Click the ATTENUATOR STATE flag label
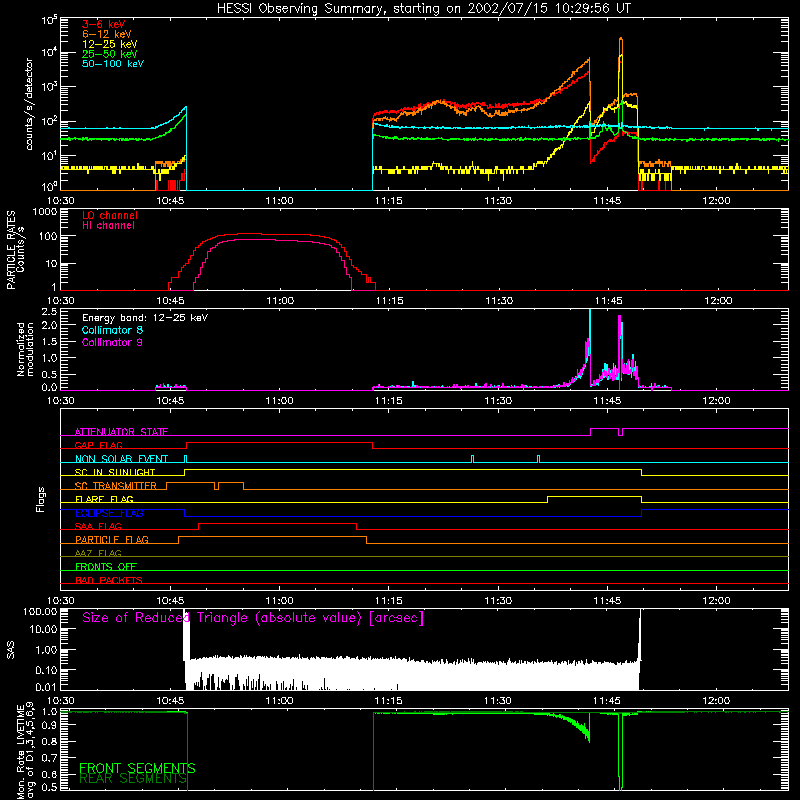The width and height of the screenshot is (800, 800). coord(121,432)
